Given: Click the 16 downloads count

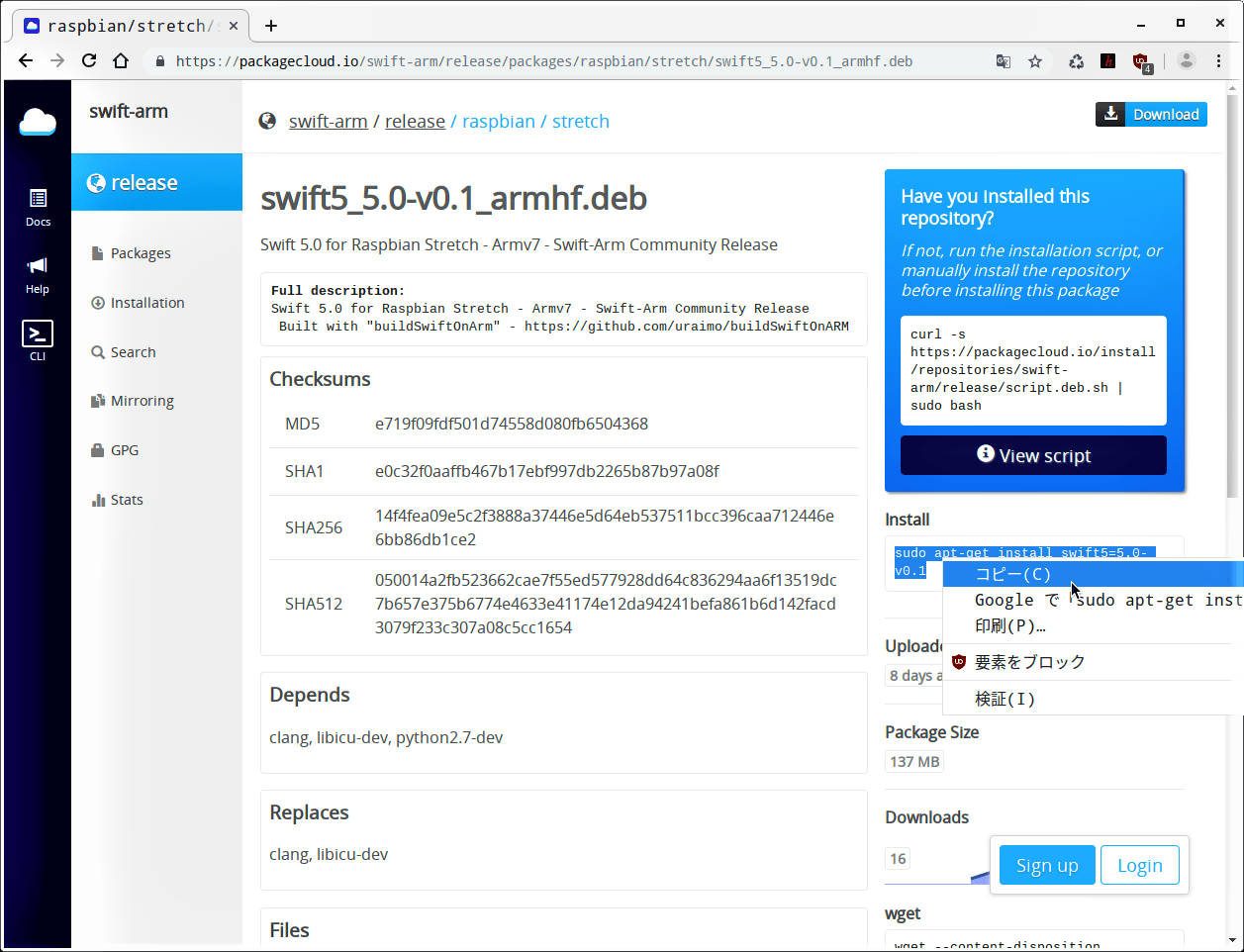Looking at the screenshot, I should point(898,859).
